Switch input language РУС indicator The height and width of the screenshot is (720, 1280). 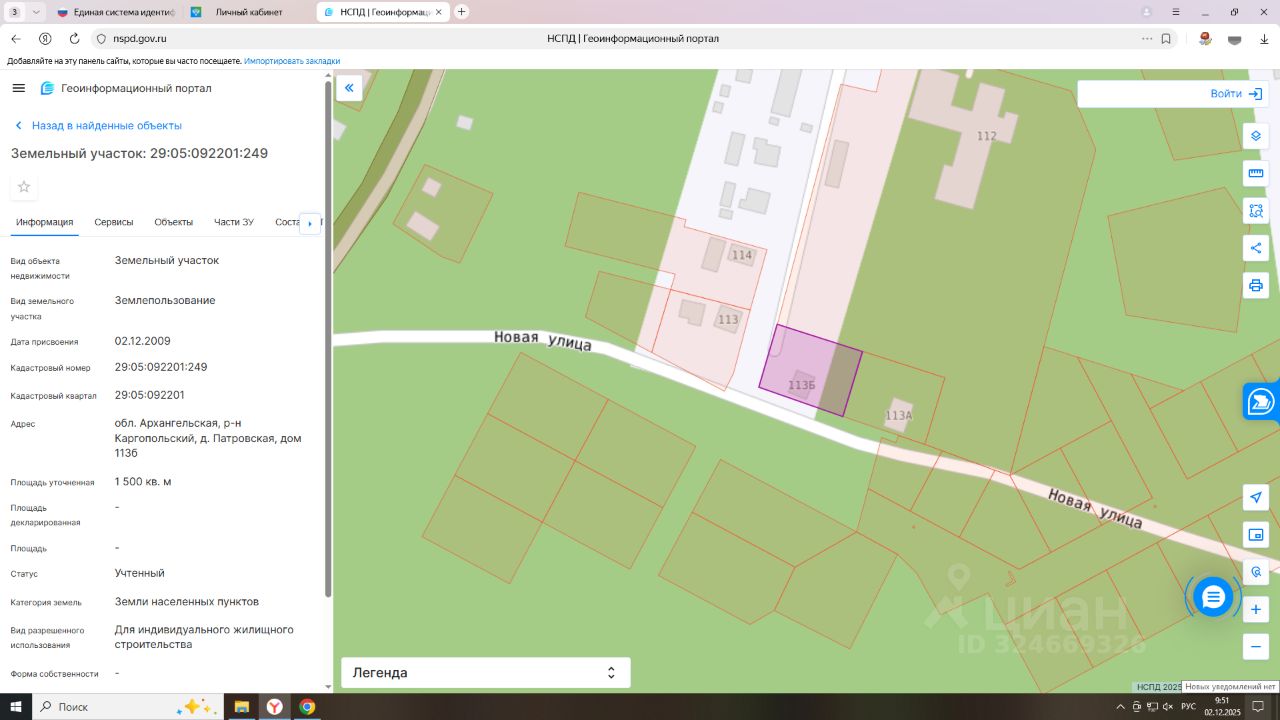1189,707
